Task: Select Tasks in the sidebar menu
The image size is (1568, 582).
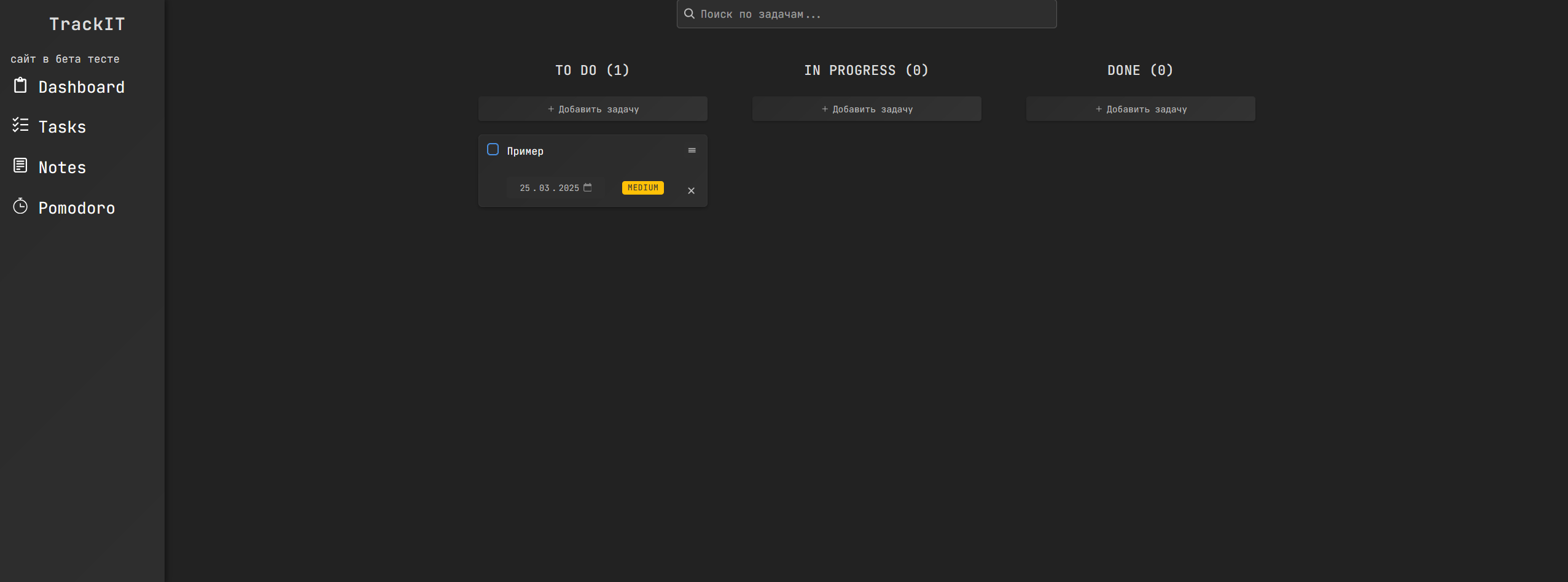Action: [x=62, y=126]
